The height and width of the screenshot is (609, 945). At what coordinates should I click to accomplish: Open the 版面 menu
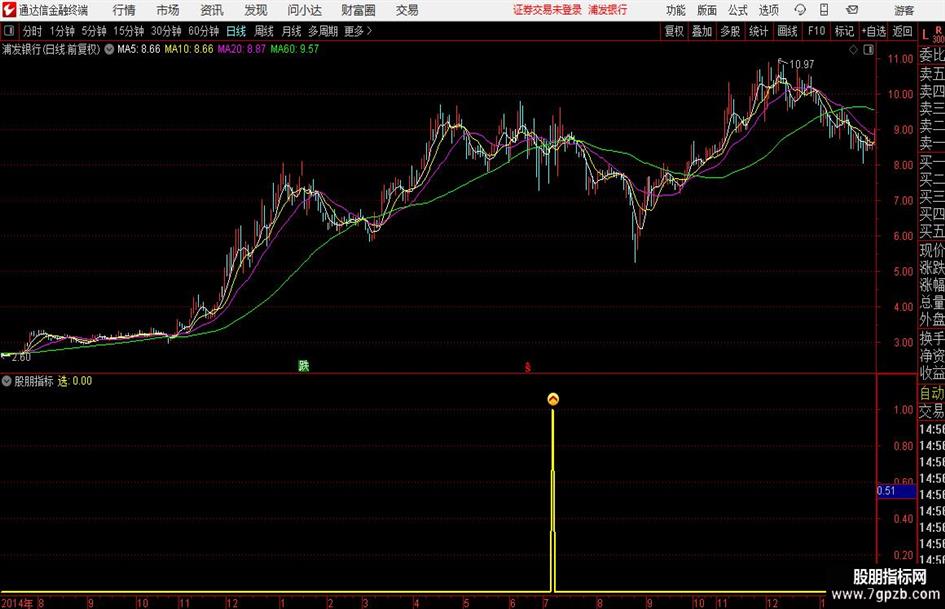tap(706, 10)
